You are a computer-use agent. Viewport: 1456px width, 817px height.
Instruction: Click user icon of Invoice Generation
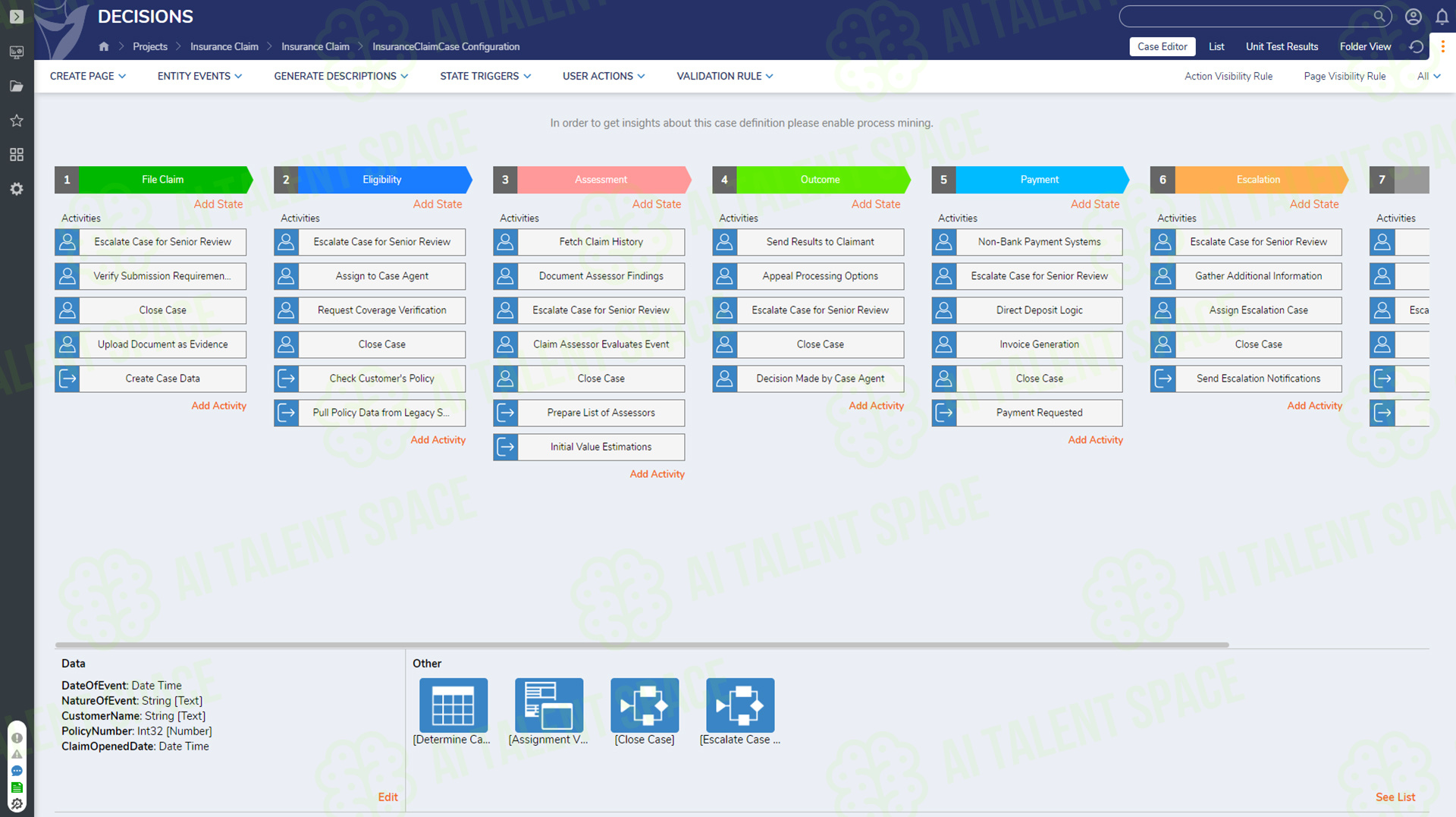(x=944, y=344)
